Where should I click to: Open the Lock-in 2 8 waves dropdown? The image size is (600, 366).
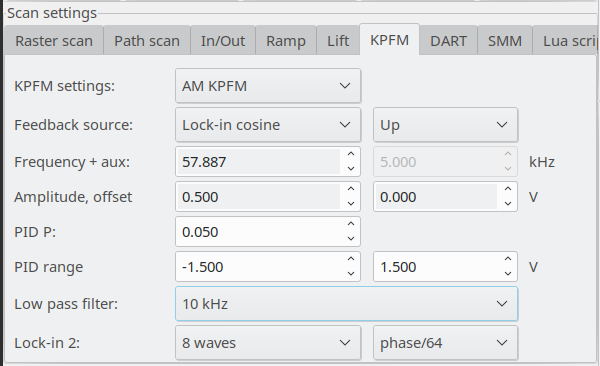(x=268, y=343)
